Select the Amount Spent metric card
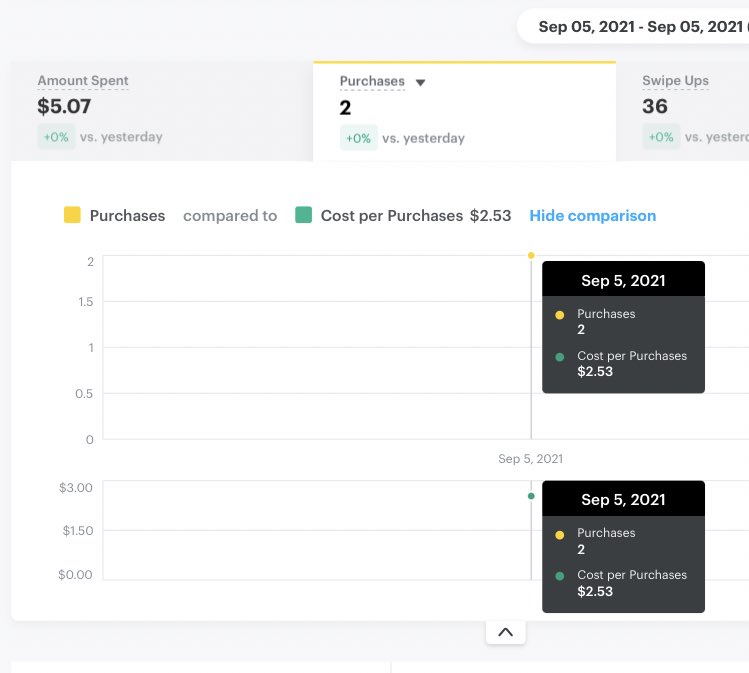Screen dimensions: 749x673 pyautogui.click(x=162, y=111)
